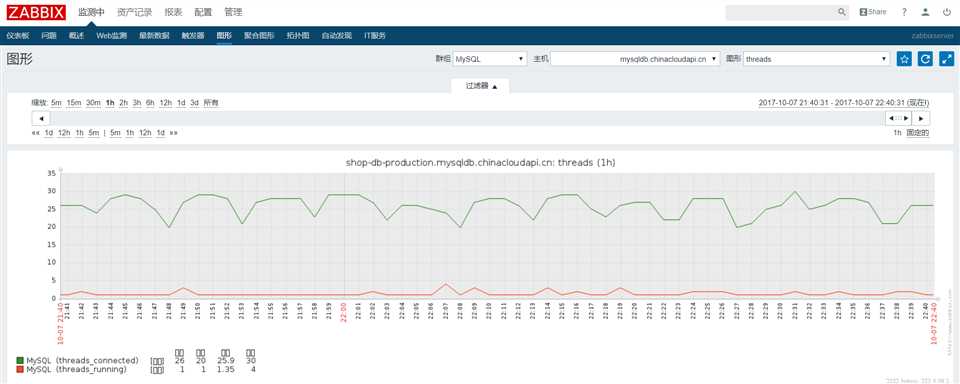Click the threads graph plot area
The height and width of the screenshot is (384, 960).
(497, 236)
